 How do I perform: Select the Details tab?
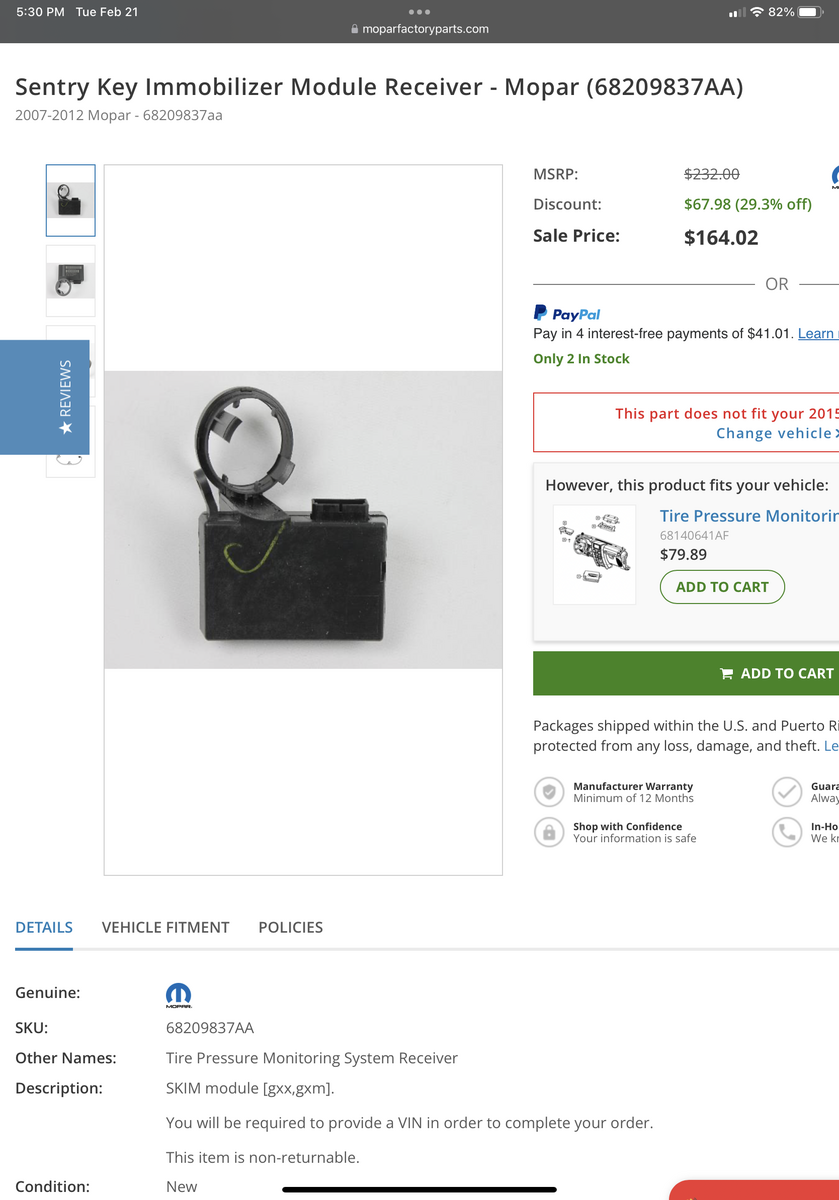click(44, 927)
